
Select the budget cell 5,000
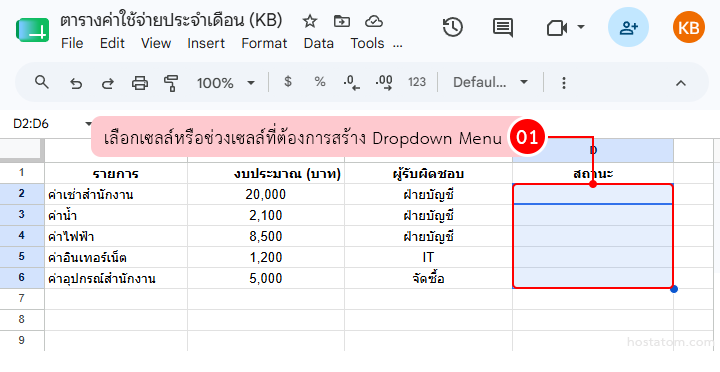pos(266,278)
